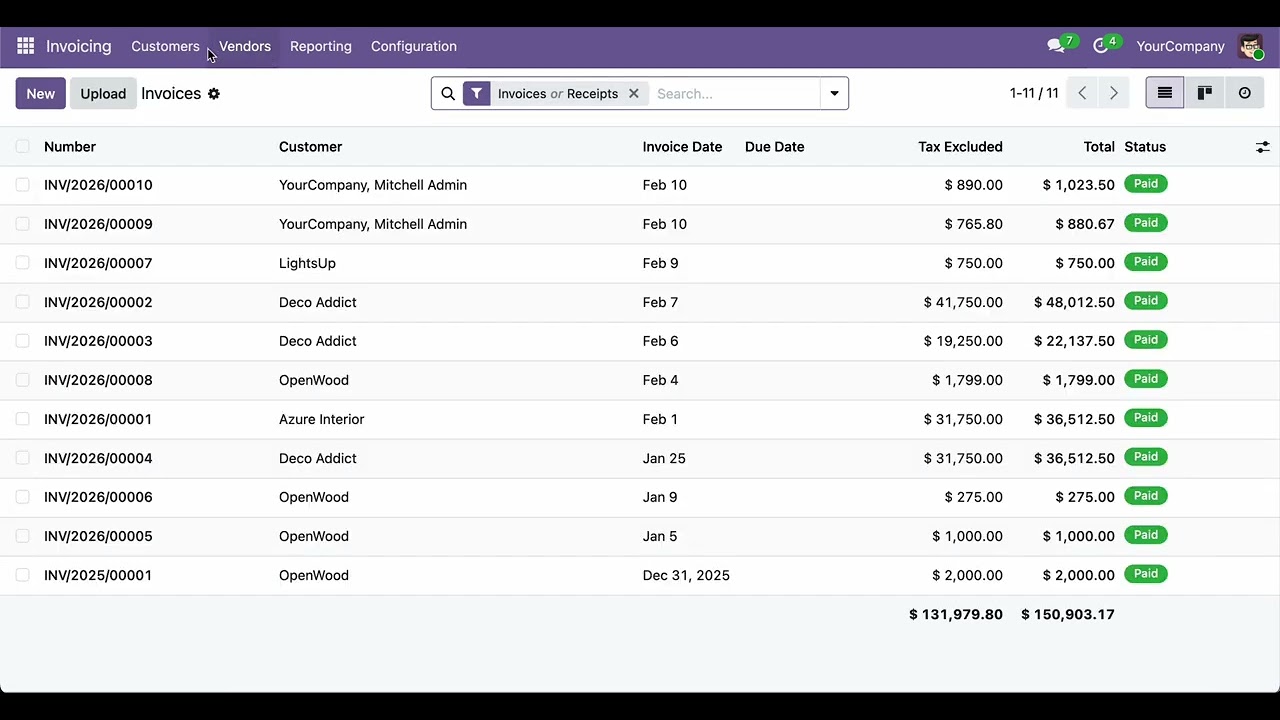1280x720 pixels.
Task: Select checkbox for INV/2025/00001
Action: point(22,575)
